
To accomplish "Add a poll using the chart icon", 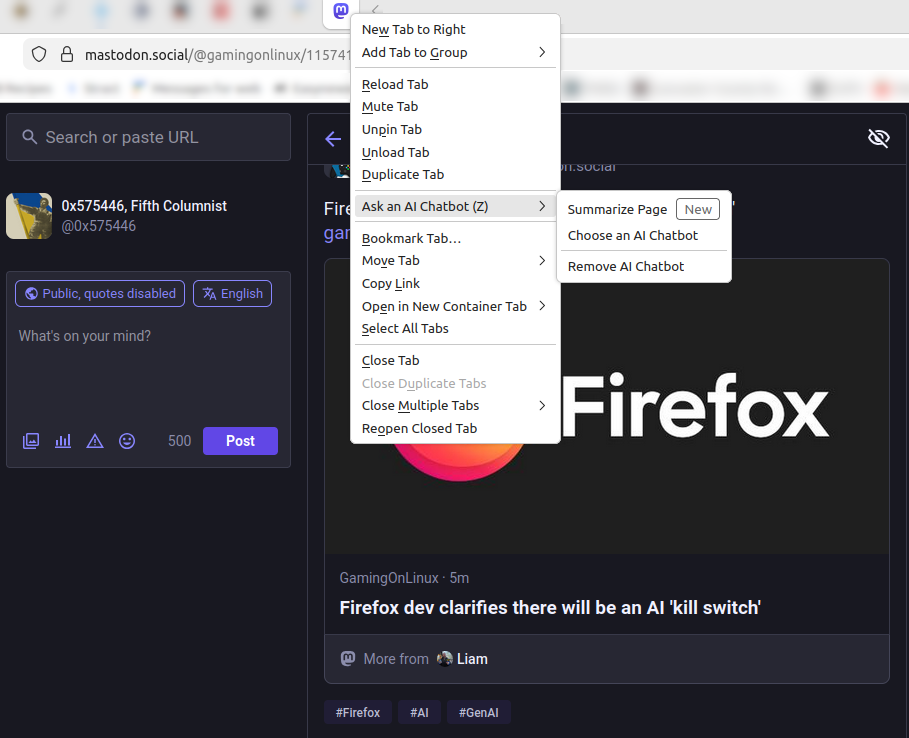I will tap(63, 441).
